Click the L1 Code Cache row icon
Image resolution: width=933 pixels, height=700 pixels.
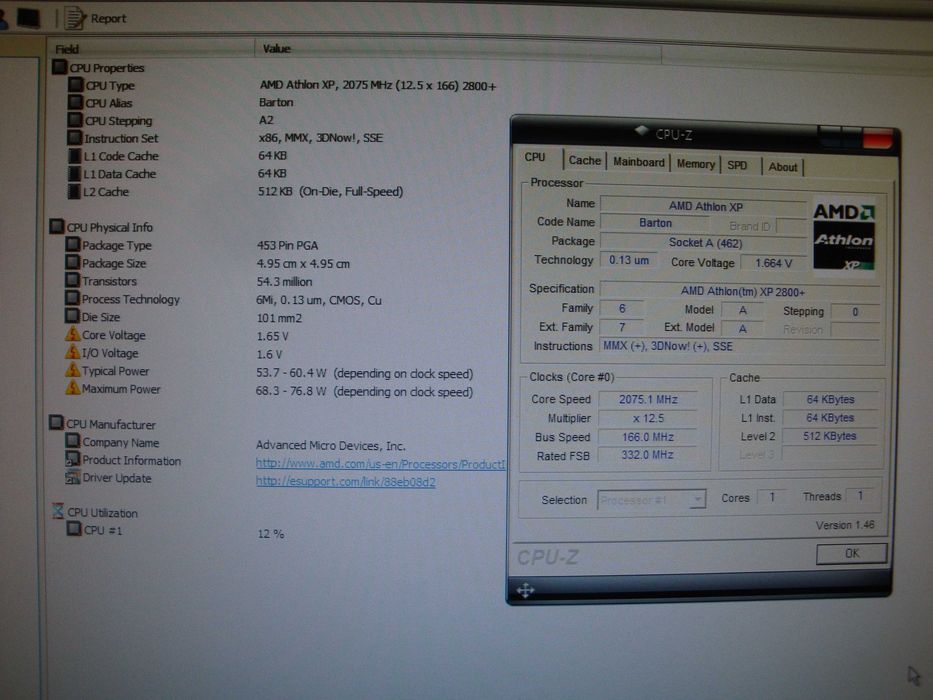pyautogui.click(x=74, y=156)
